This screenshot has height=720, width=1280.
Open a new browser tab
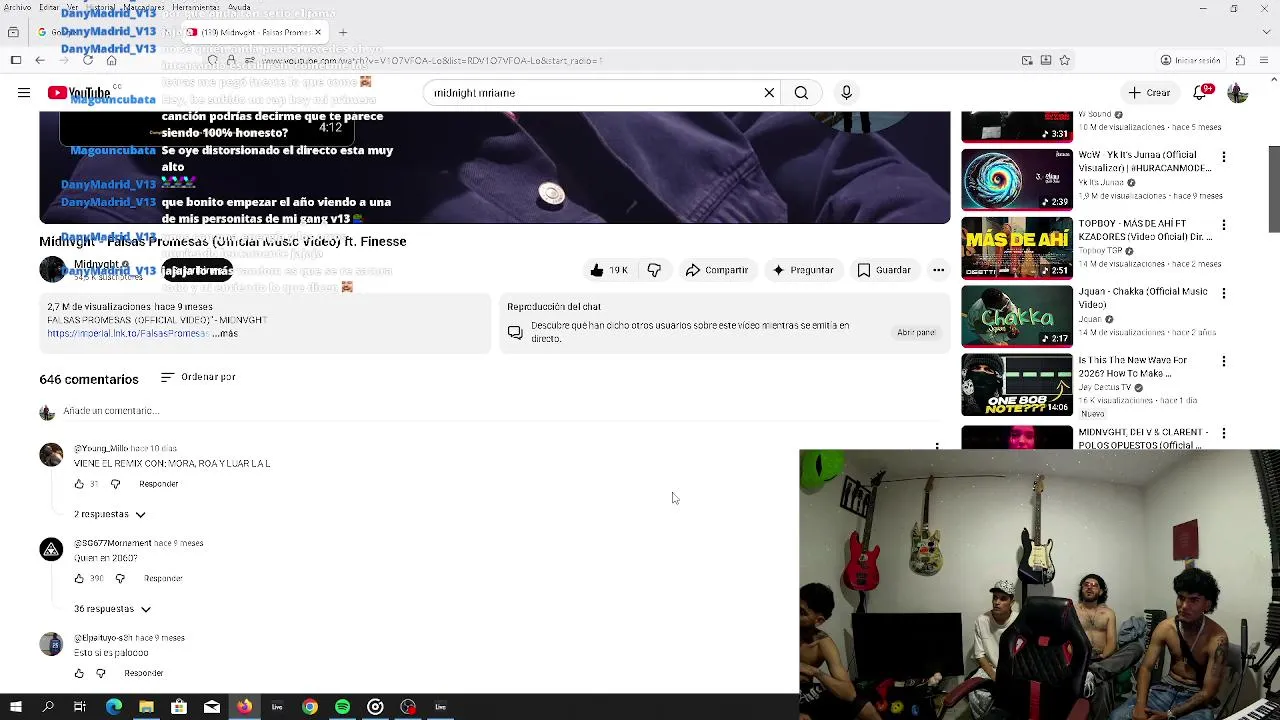[x=342, y=32]
